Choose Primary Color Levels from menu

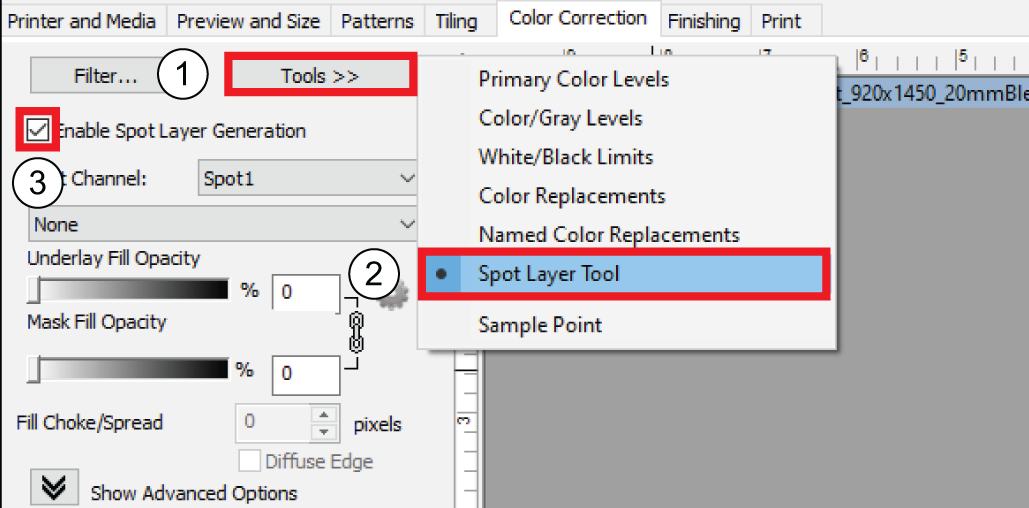pyautogui.click(x=573, y=79)
